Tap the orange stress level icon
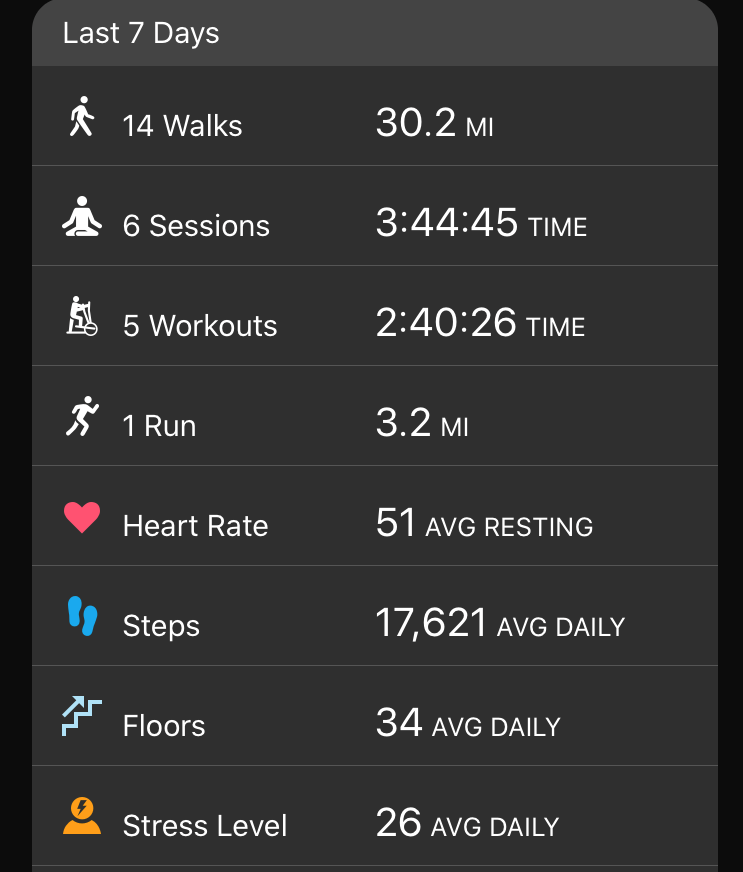Screen dimensions: 743x872 [x=82, y=816]
